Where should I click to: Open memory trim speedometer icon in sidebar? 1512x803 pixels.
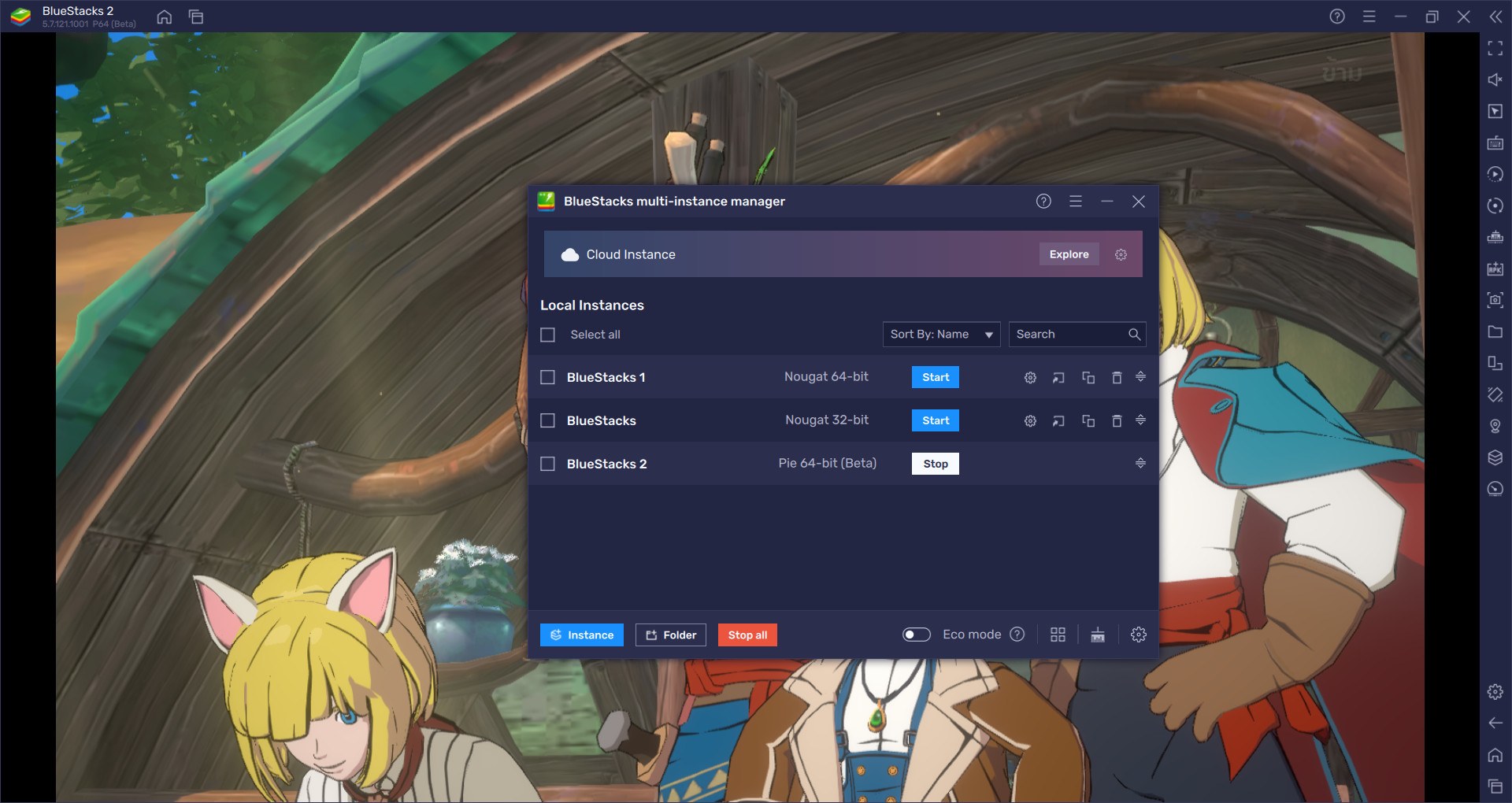tap(1495, 489)
